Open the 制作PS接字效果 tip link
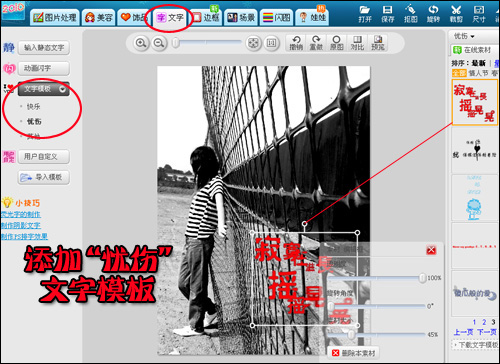This screenshot has width=500, height=364. (24, 236)
